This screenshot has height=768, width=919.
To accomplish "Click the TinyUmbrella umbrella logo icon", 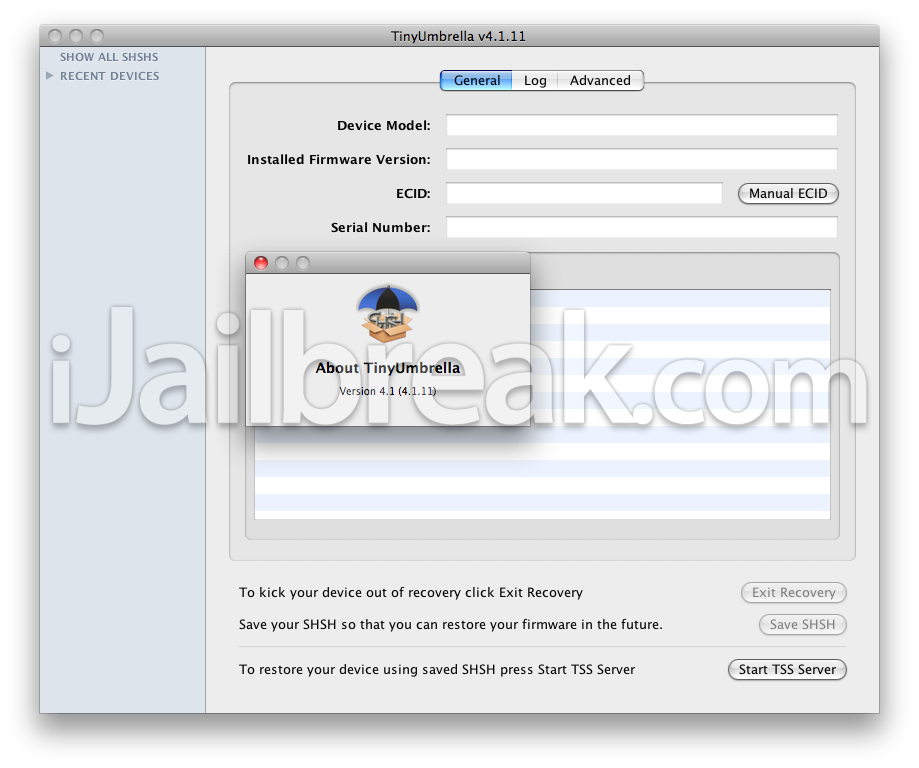I will (388, 313).
